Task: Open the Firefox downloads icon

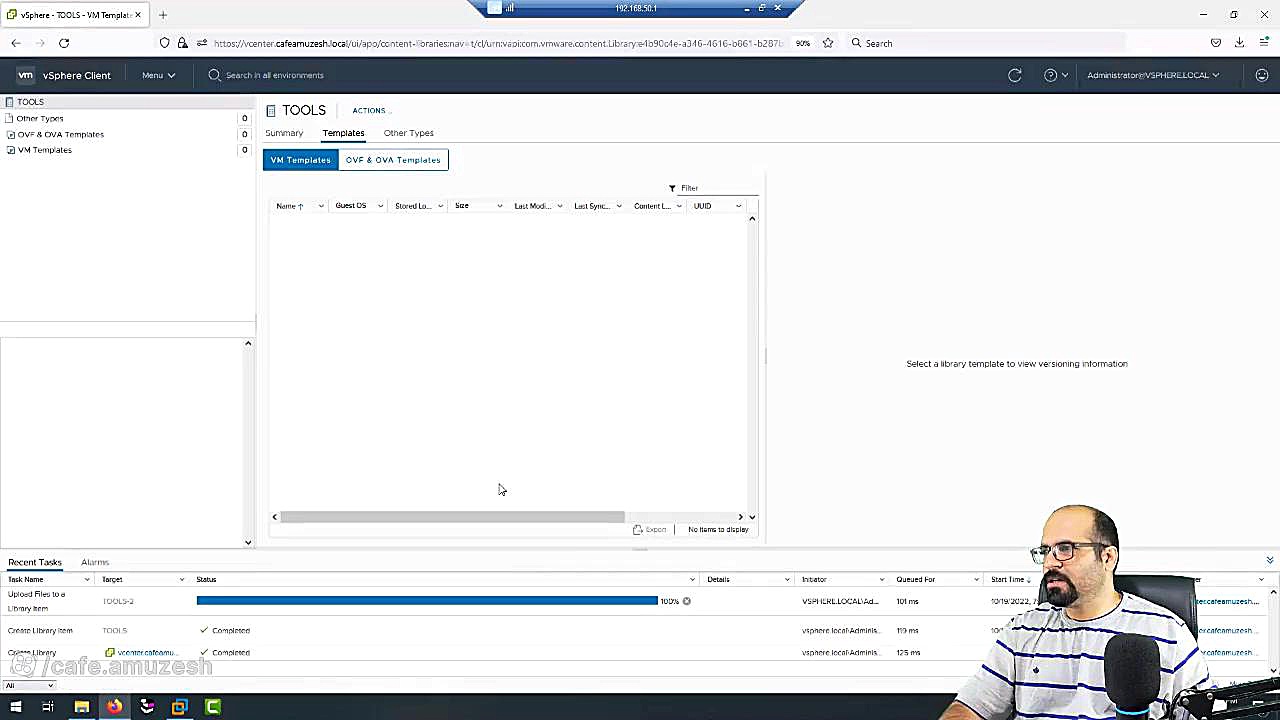Action: click(x=1239, y=43)
